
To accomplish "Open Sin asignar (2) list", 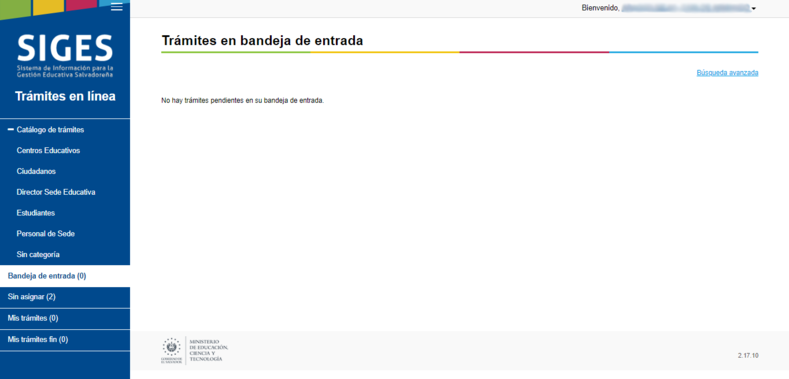I will 65,297.
